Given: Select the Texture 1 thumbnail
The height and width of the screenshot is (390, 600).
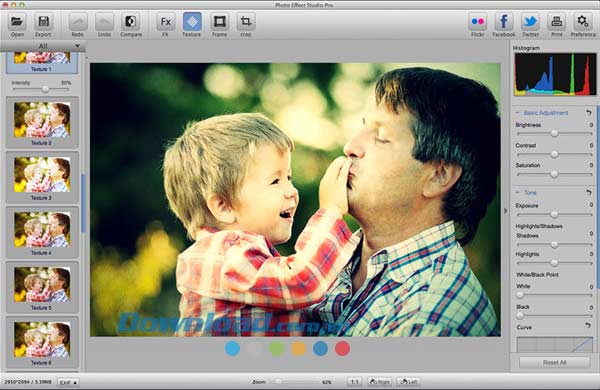Looking at the screenshot, I should tap(42, 63).
